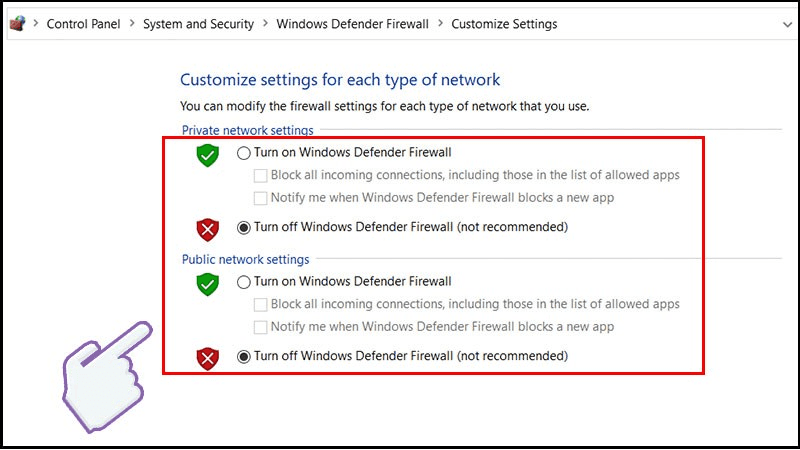Click green shield icon under Private network settings
Image resolution: width=800 pixels, height=450 pixels.
coord(207,155)
